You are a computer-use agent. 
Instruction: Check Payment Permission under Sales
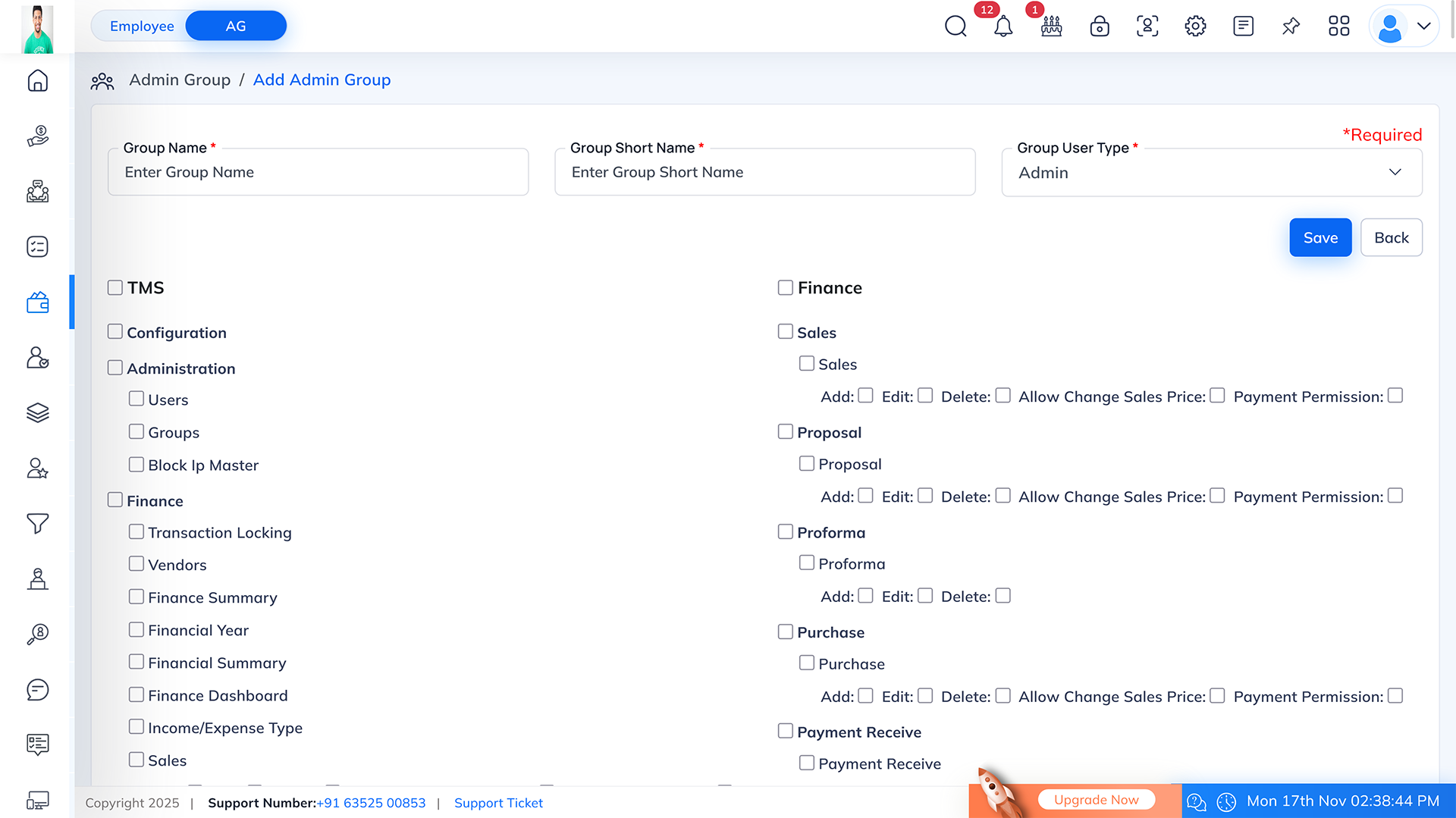click(1395, 396)
